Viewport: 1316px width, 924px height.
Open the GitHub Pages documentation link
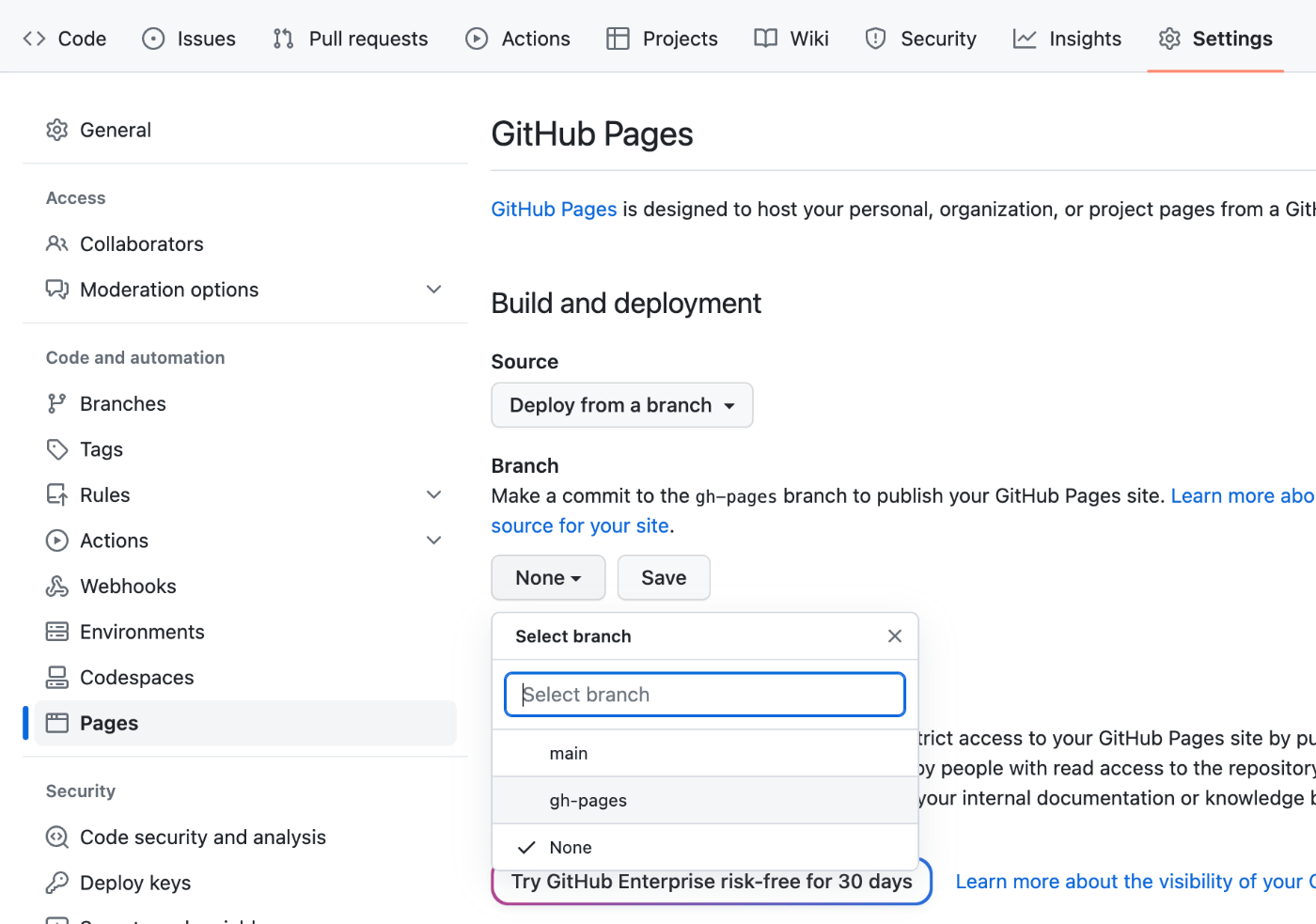pyautogui.click(x=554, y=209)
